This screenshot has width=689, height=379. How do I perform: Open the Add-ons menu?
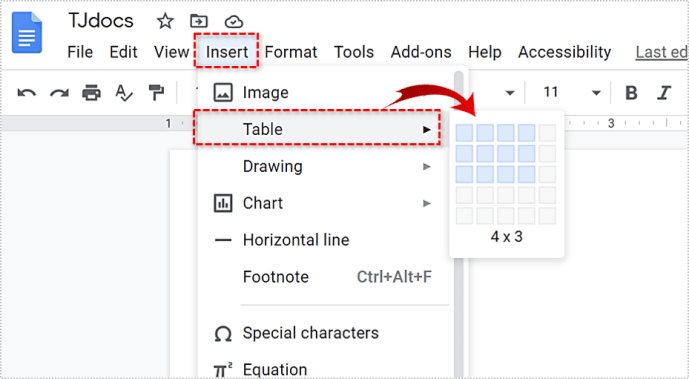pyautogui.click(x=421, y=52)
